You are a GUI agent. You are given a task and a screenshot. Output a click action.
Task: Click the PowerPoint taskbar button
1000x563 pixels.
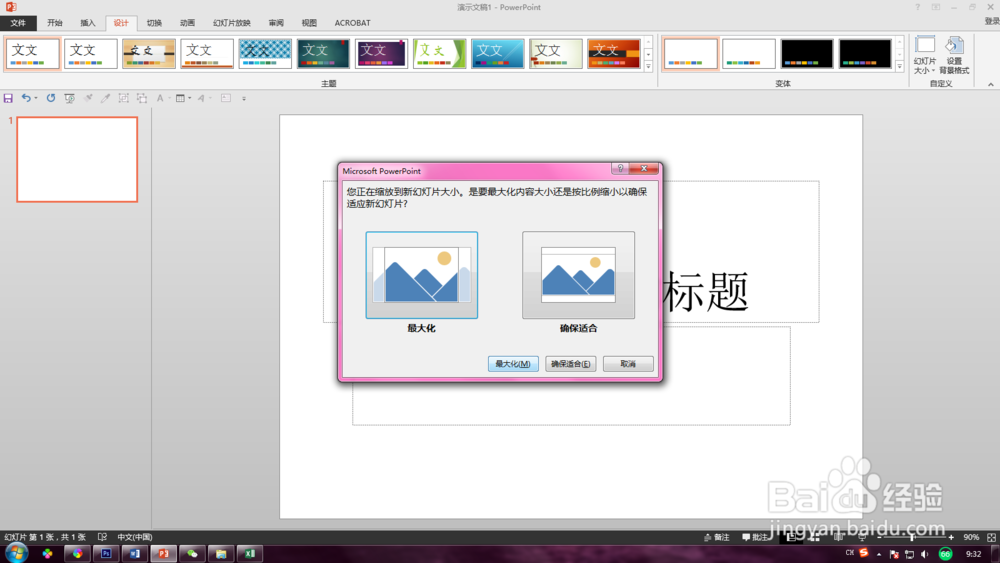pyautogui.click(x=163, y=553)
